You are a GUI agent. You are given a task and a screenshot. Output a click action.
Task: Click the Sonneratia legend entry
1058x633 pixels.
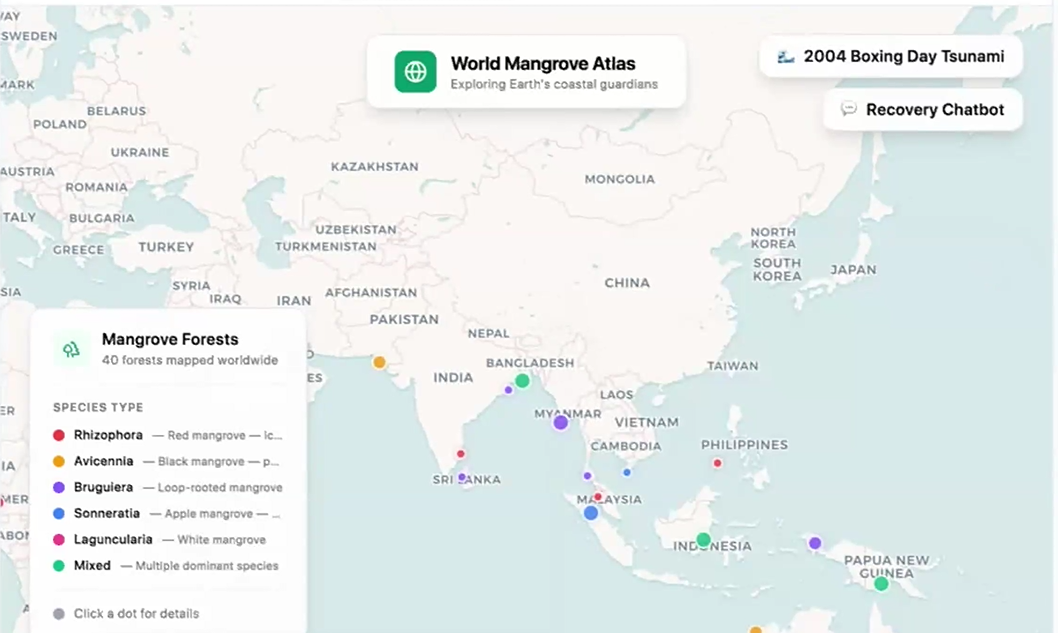167,514
